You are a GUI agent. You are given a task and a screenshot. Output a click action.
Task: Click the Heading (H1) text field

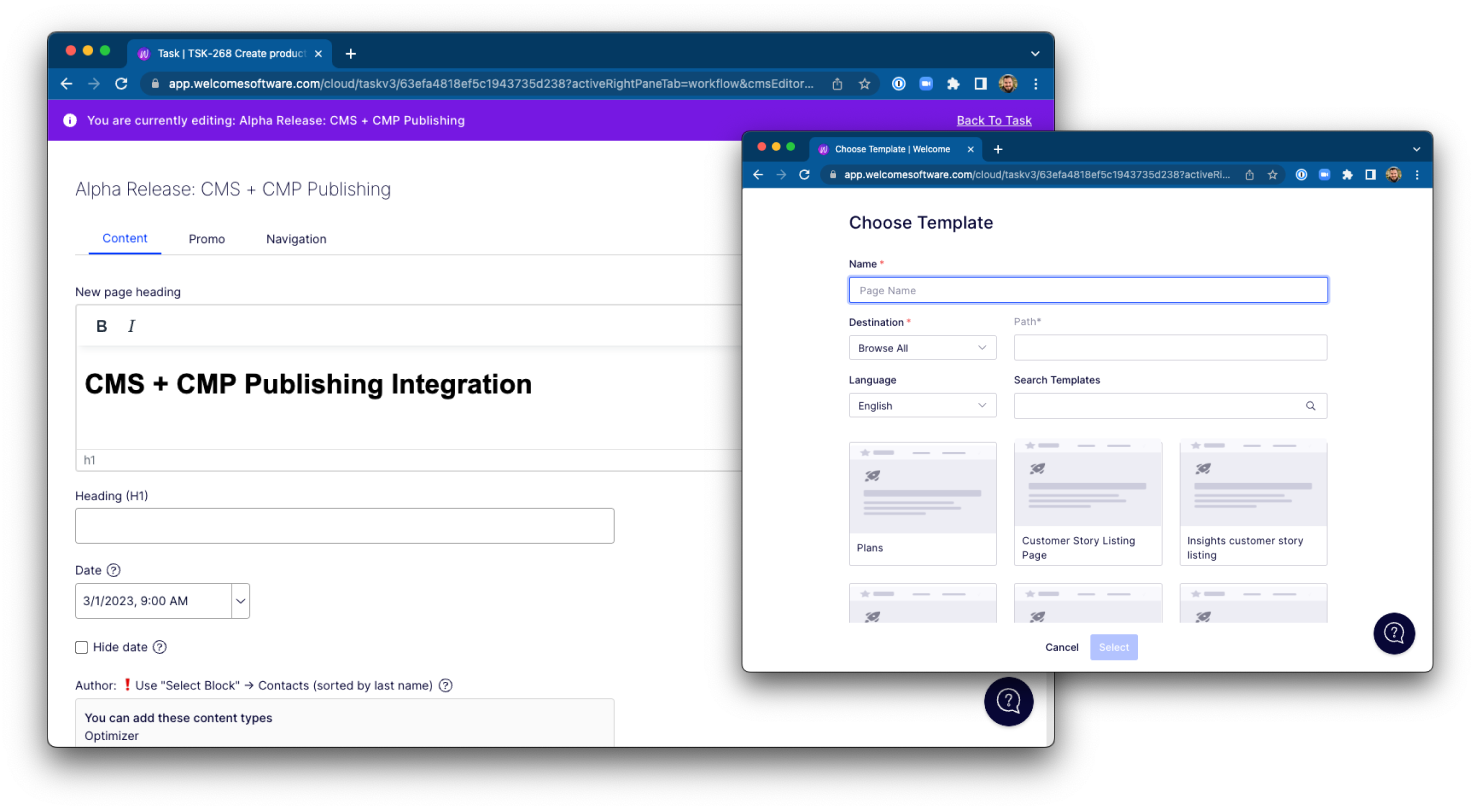345,526
